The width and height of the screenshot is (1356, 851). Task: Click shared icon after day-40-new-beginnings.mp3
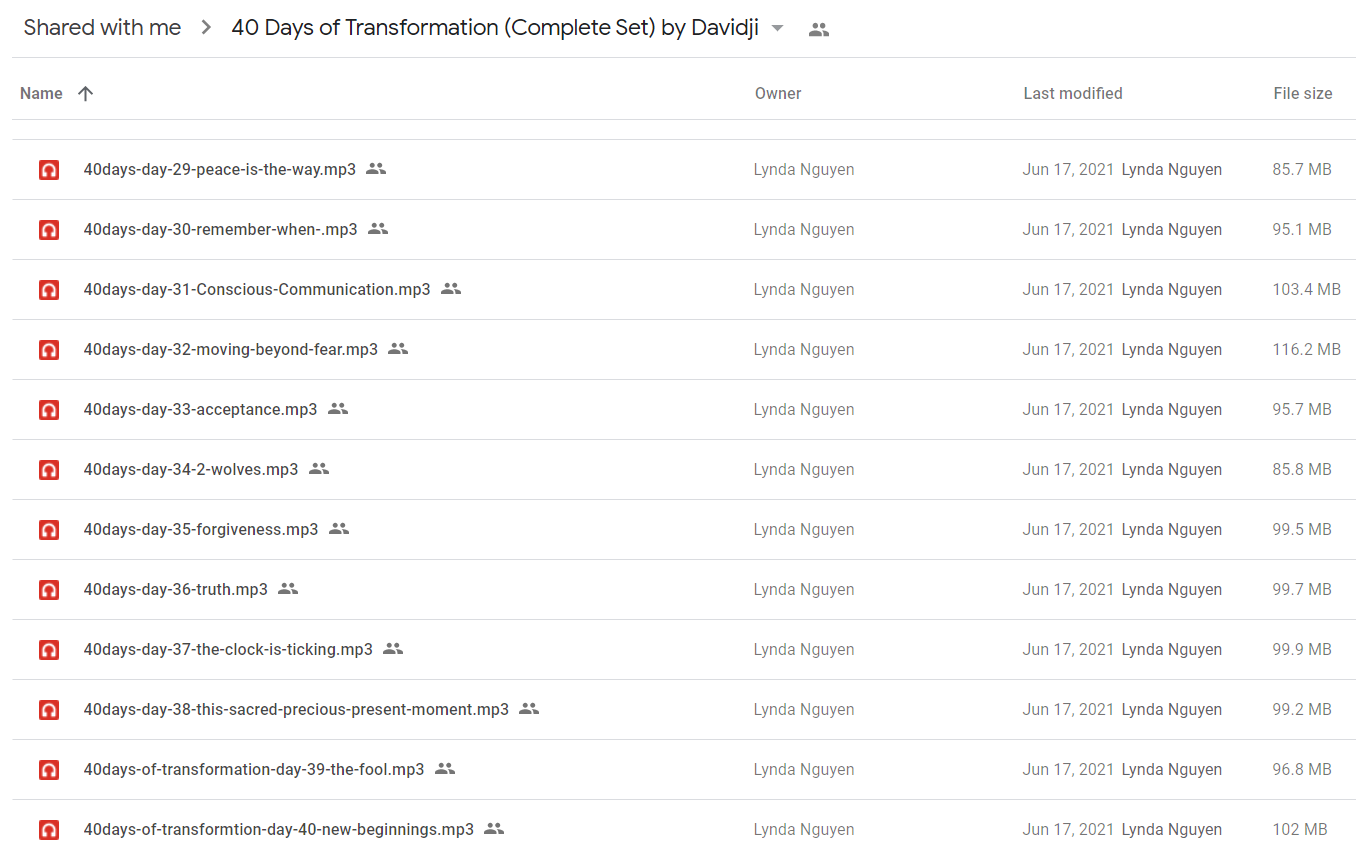tap(494, 829)
